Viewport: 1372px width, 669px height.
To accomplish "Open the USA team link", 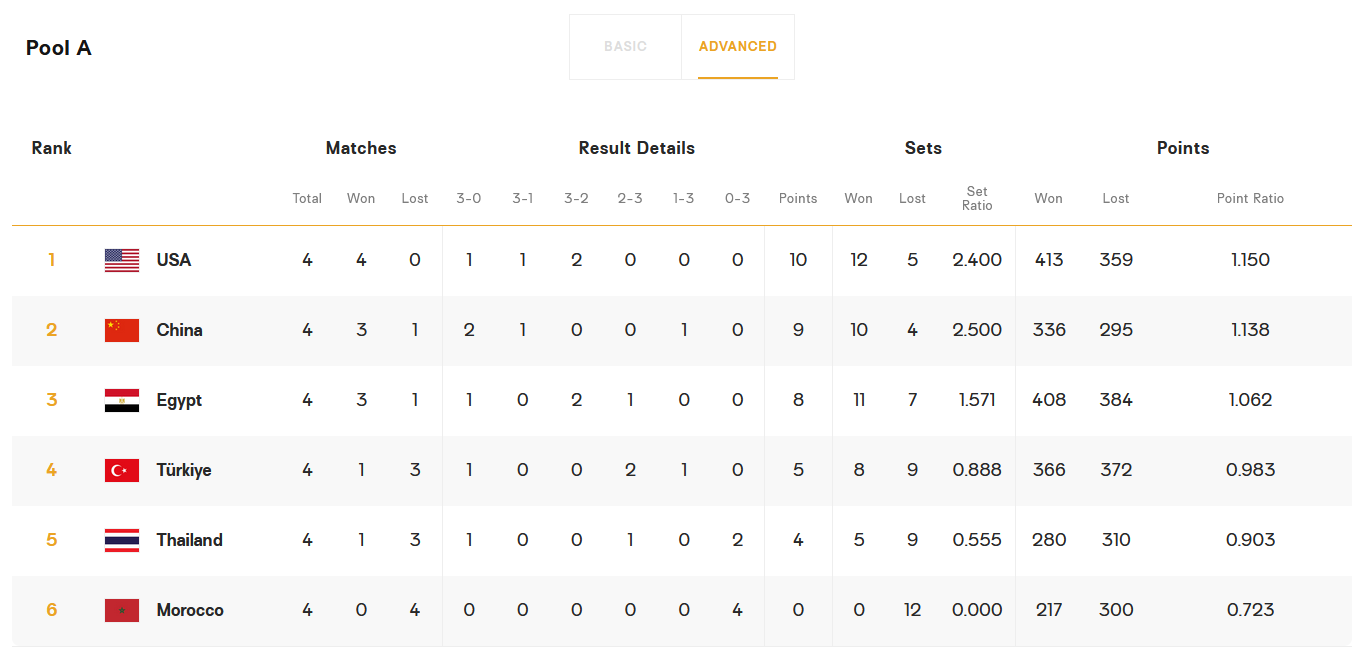I will click(x=174, y=260).
